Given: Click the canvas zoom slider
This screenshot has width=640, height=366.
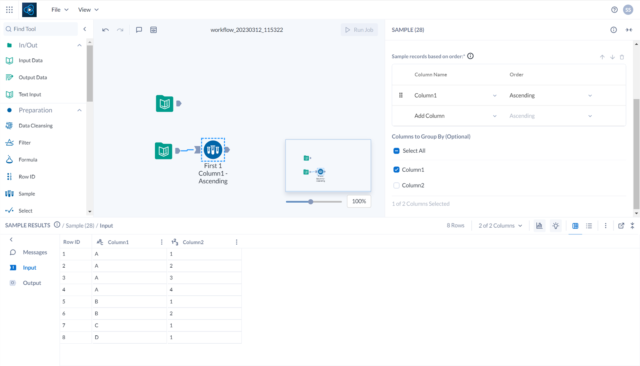Looking at the screenshot, I should pyautogui.click(x=313, y=202).
